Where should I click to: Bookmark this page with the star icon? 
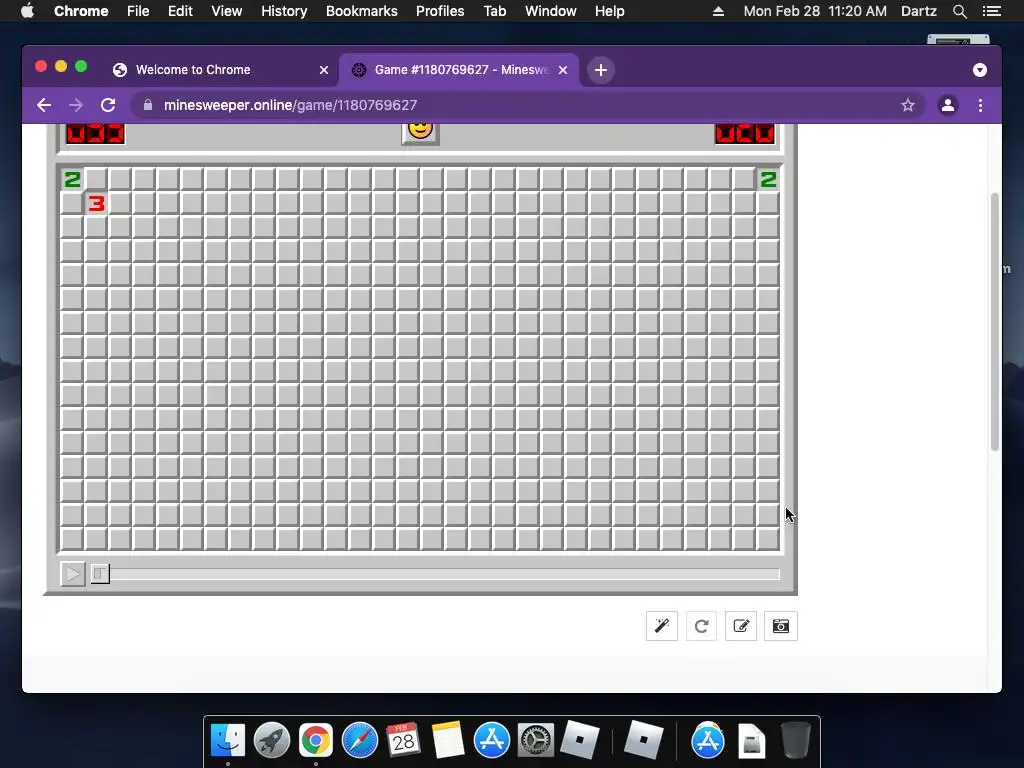point(908,105)
